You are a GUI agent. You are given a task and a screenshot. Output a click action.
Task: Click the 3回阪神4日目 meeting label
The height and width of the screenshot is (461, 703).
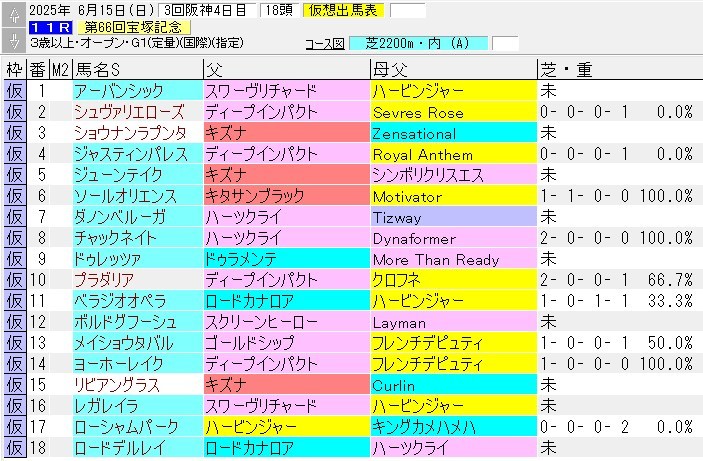pos(205,10)
